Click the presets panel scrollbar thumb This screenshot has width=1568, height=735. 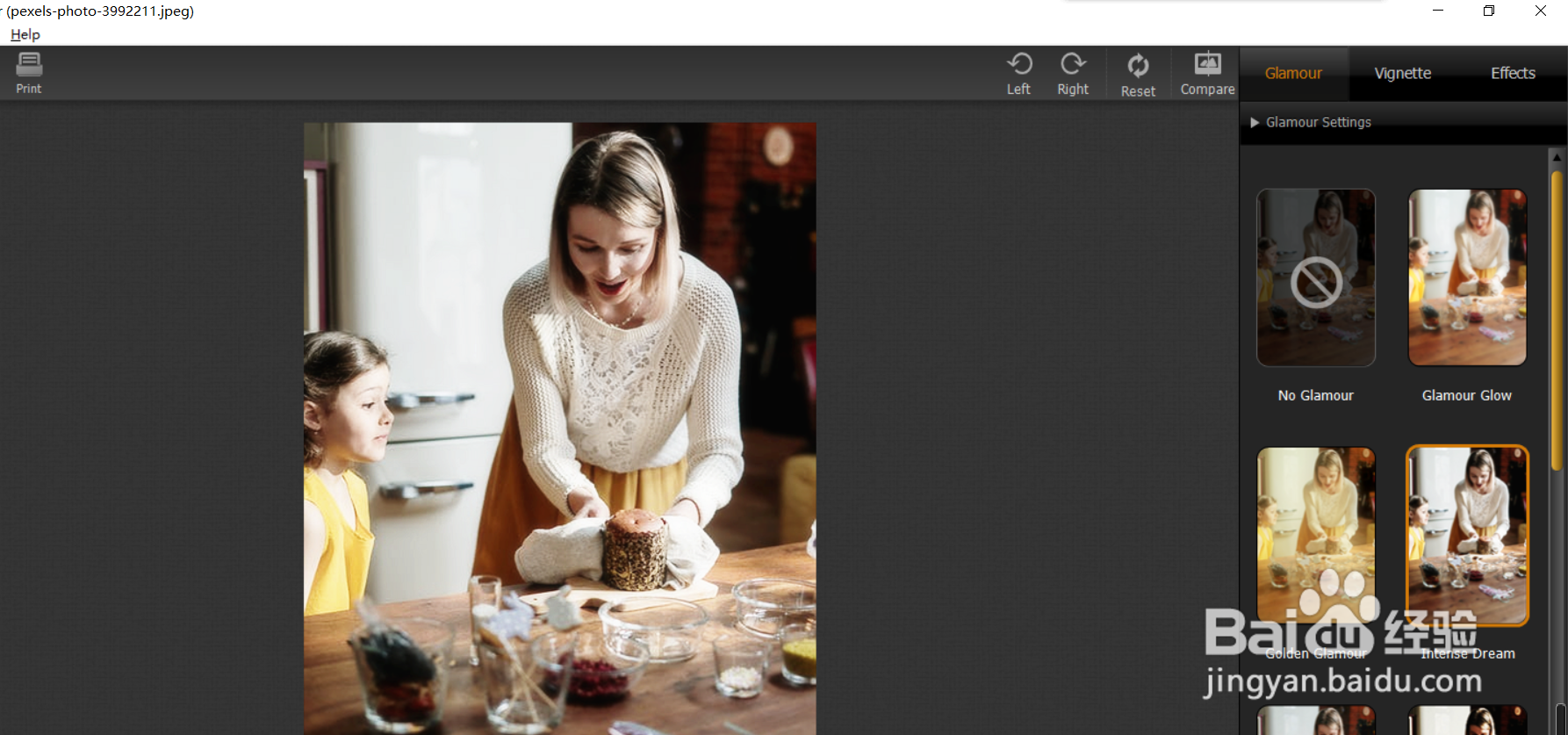click(x=1557, y=322)
